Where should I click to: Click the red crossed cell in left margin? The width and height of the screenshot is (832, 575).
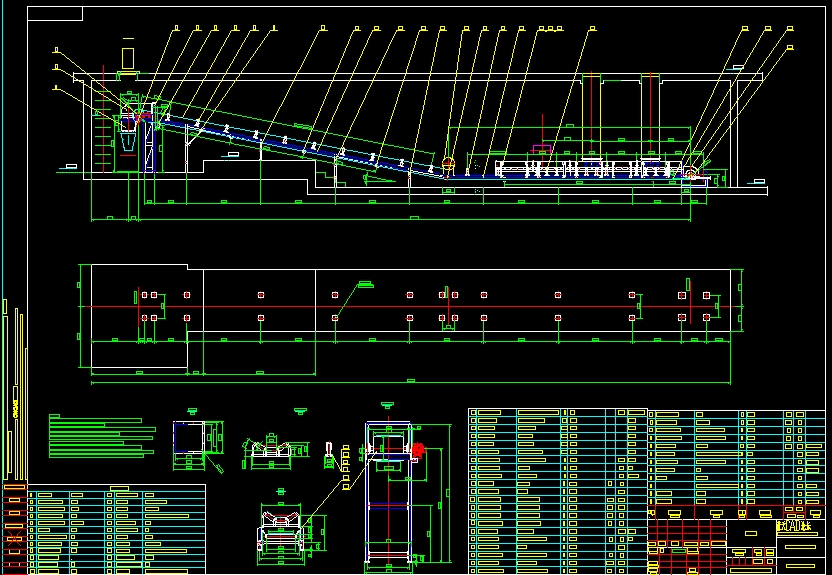coord(14,539)
